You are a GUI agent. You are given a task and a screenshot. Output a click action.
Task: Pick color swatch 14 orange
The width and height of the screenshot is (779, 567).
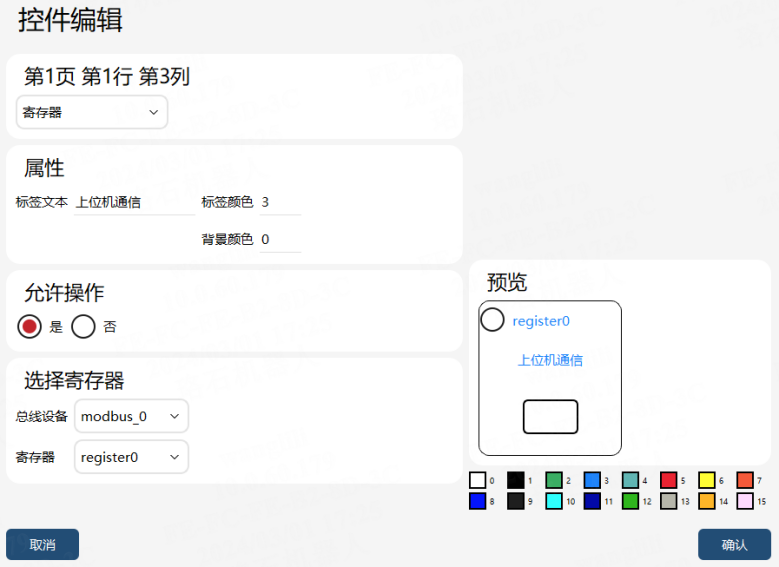(x=707, y=501)
